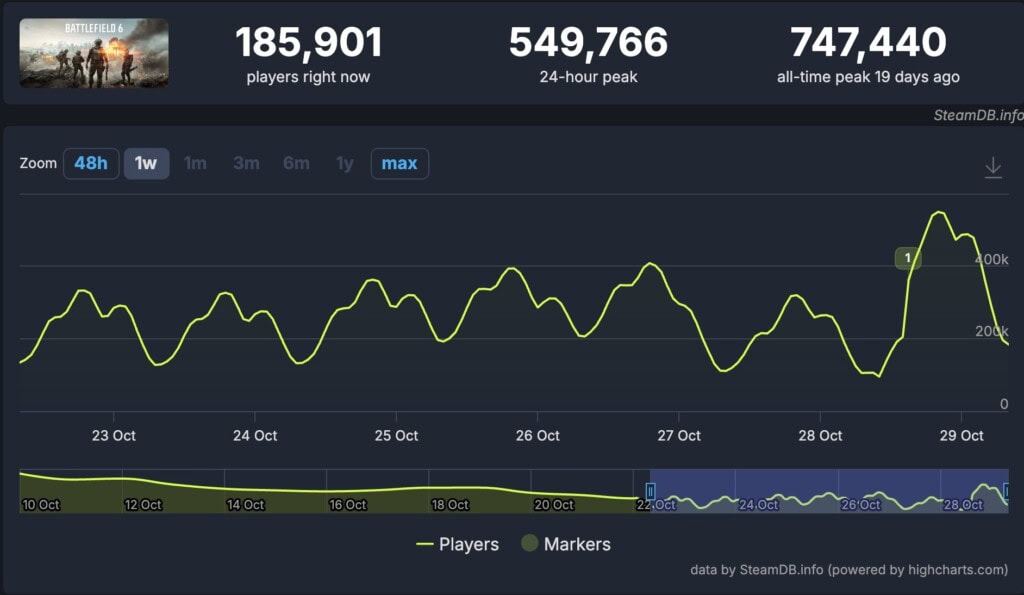This screenshot has width=1024, height=595.
Task: Select the 48h zoom range
Action: (91, 163)
